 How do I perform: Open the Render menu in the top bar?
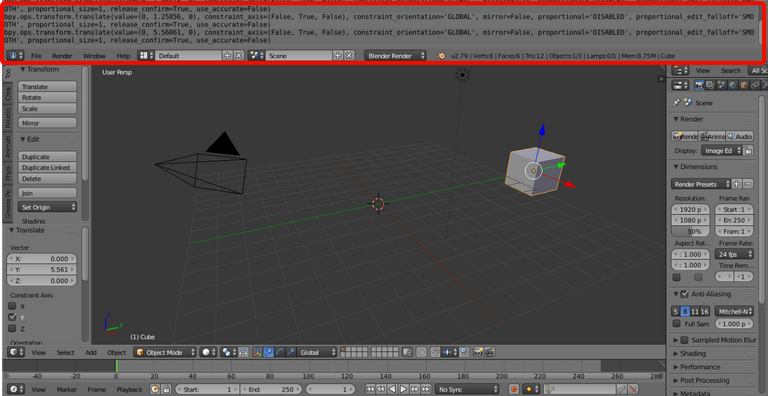click(62, 56)
